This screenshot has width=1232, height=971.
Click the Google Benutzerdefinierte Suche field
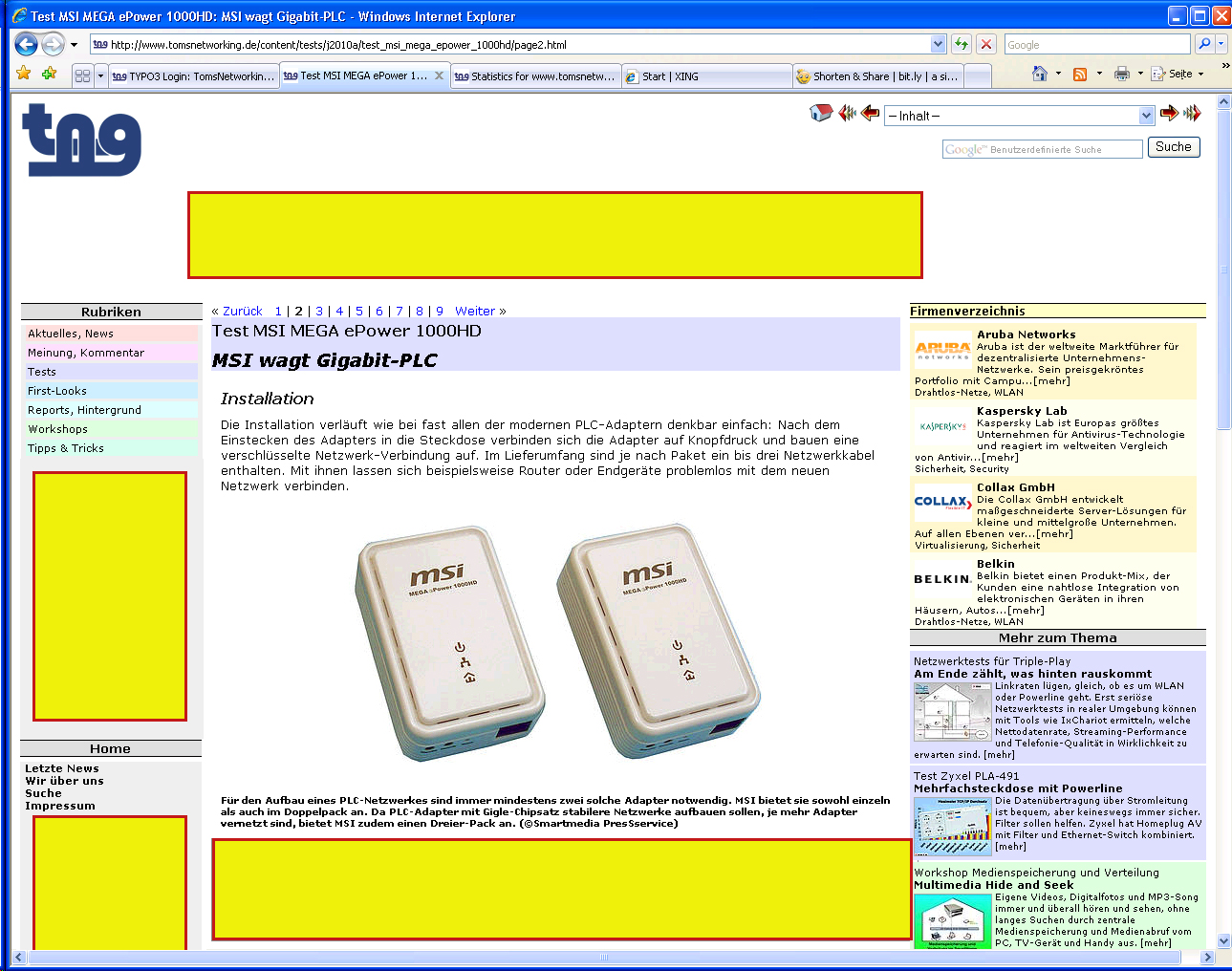point(1042,149)
